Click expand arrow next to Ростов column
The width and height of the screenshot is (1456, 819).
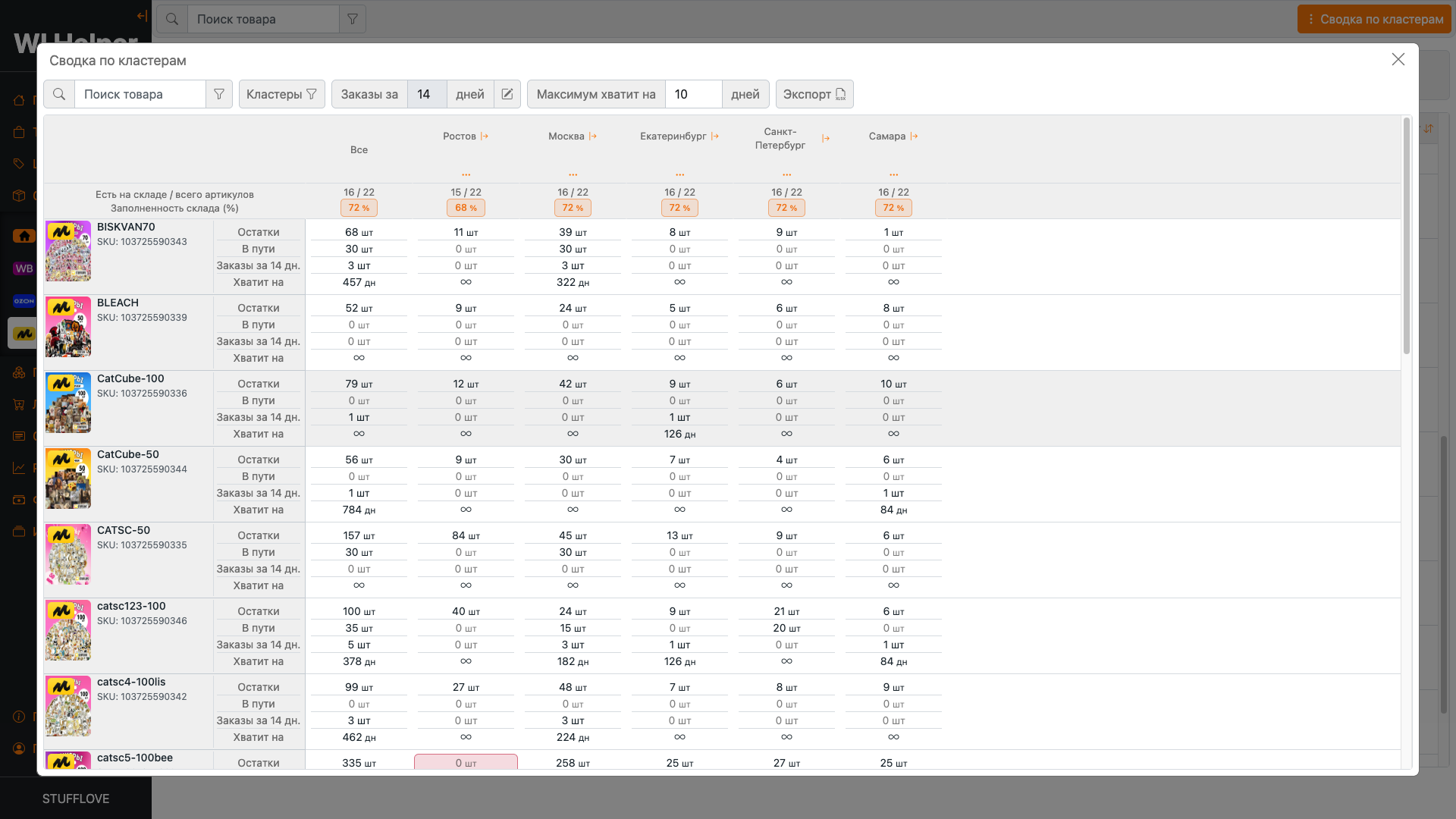[x=485, y=136]
